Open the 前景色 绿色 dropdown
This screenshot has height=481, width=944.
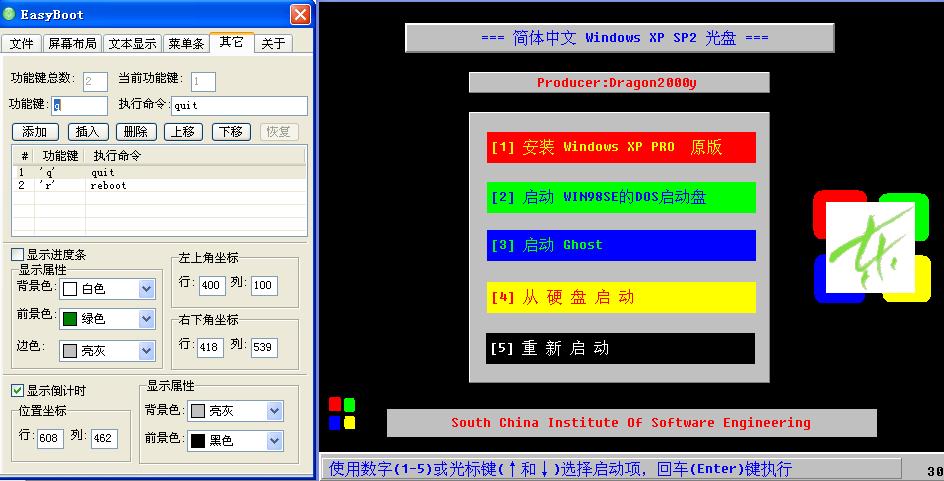click(x=147, y=318)
